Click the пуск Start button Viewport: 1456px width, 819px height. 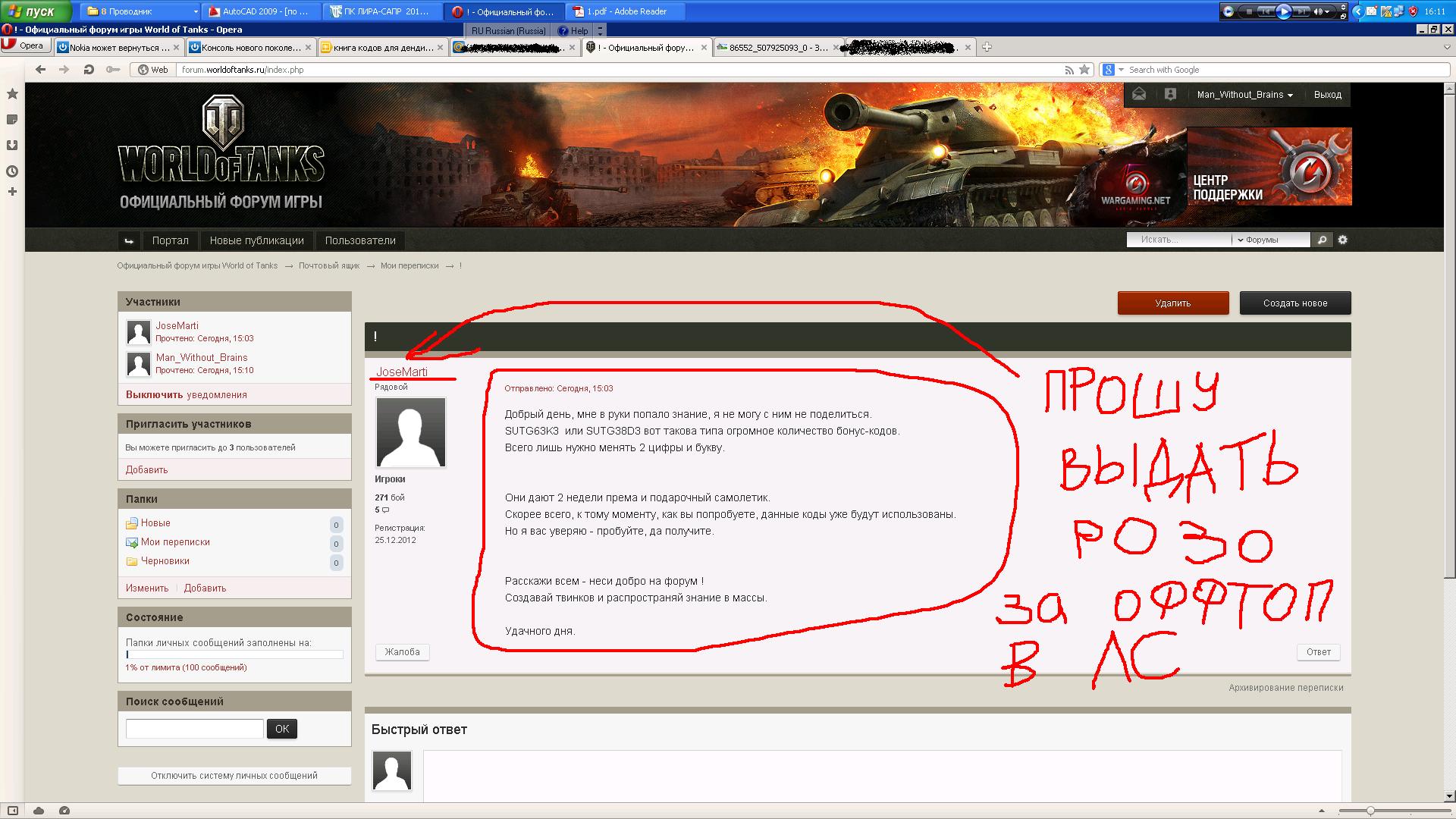(36, 11)
